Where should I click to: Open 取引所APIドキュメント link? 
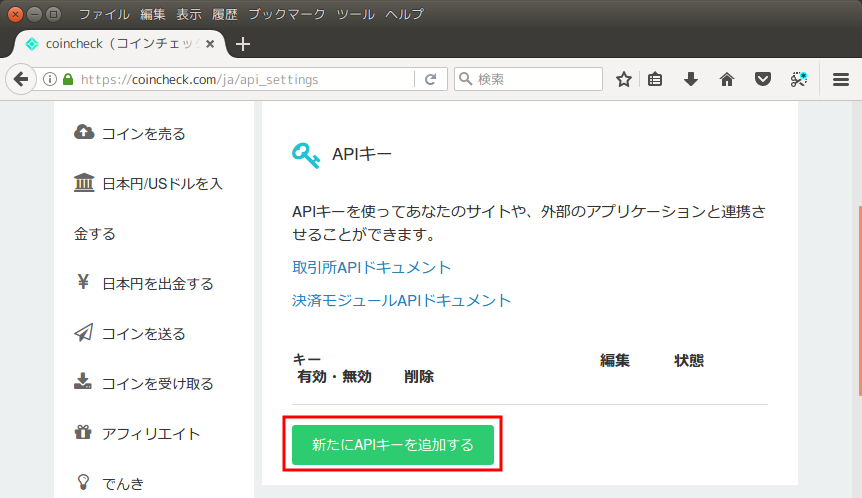(371, 267)
